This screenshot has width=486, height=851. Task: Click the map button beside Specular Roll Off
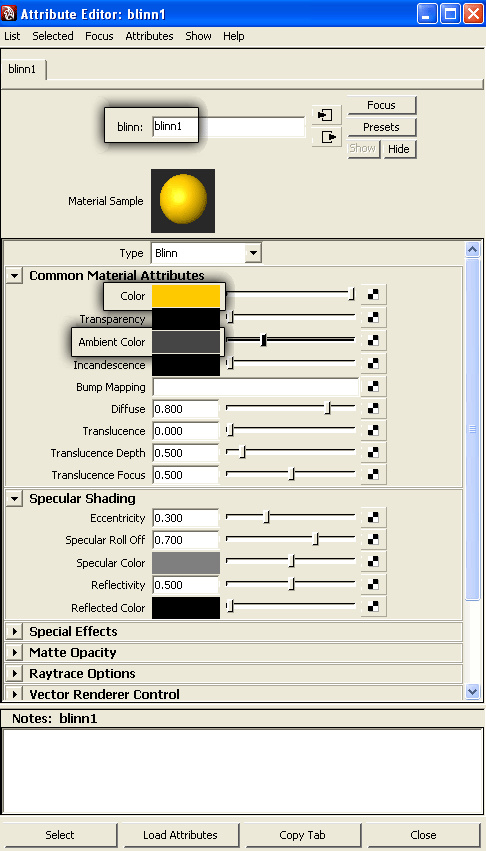374,540
